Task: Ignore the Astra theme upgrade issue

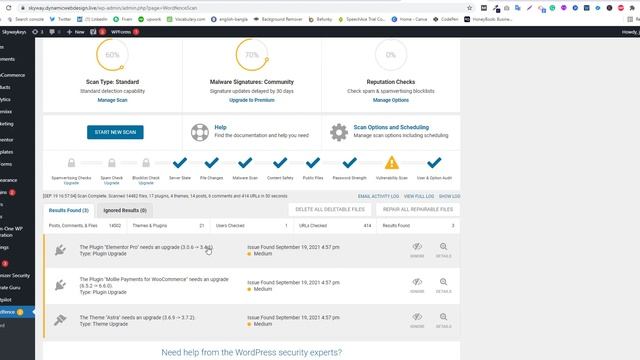Action: [x=417, y=321]
